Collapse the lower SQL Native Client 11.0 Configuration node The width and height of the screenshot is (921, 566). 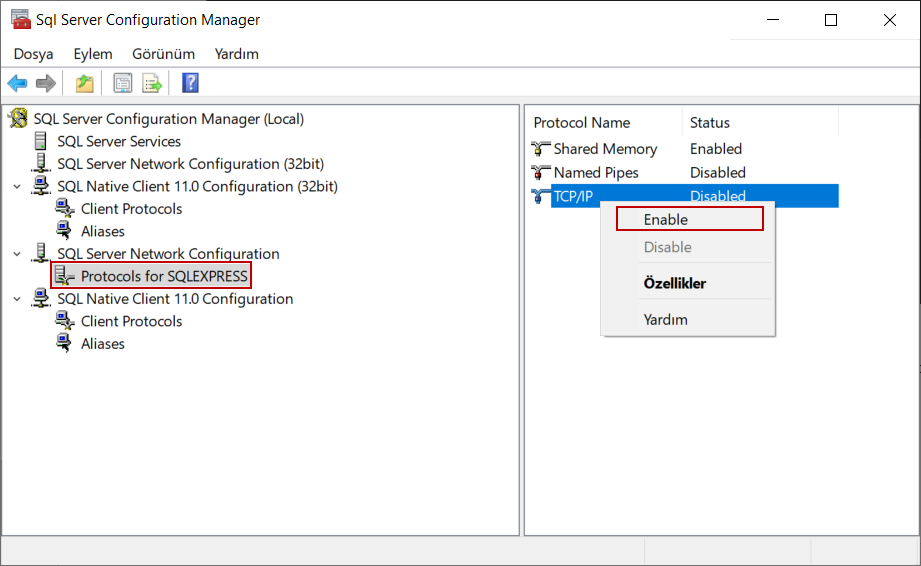click(x=17, y=299)
